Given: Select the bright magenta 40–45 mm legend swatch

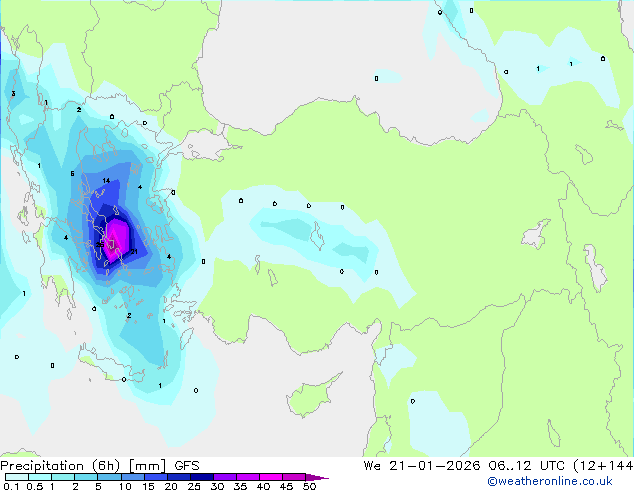Looking at the screenshot, I should (271, 477).
